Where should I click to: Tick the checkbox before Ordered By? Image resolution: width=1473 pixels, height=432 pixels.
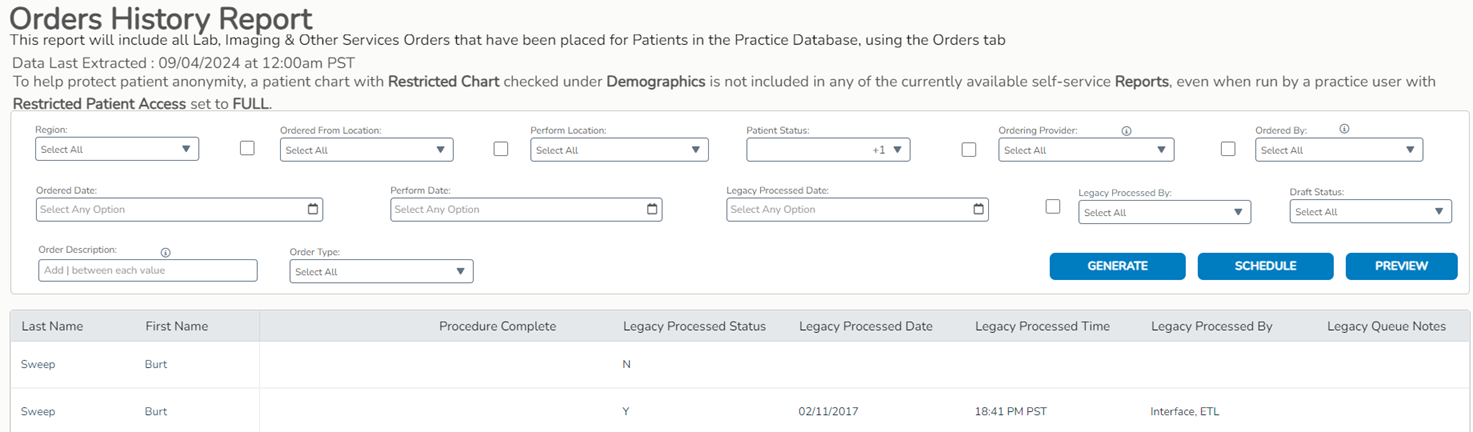pos(1228,148)
